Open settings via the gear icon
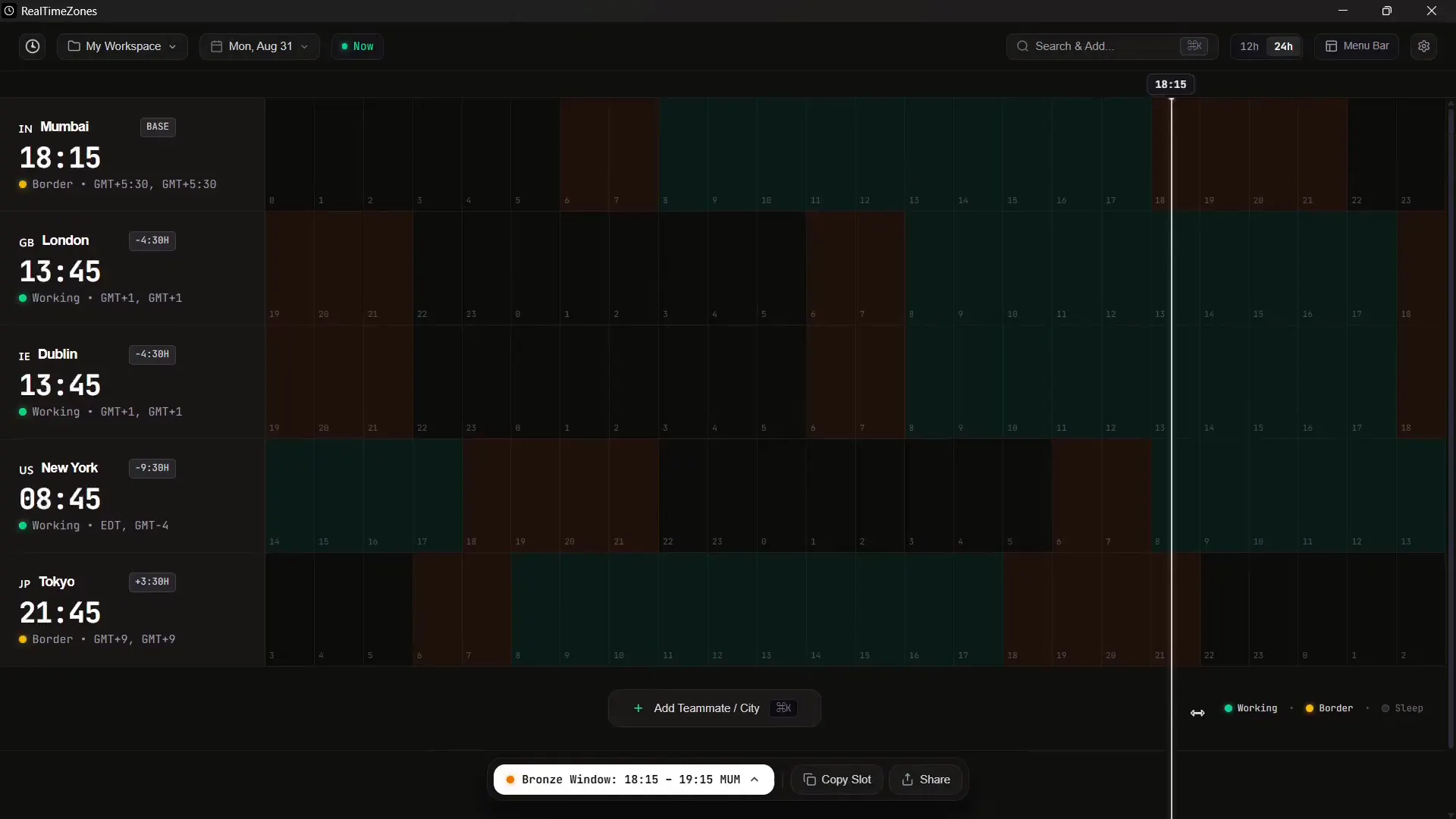1456x819 pixels. [1423, 46]
